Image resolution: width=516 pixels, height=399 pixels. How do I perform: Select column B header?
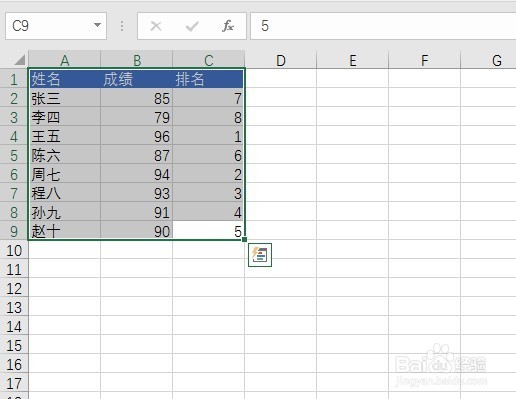point(137,60)
